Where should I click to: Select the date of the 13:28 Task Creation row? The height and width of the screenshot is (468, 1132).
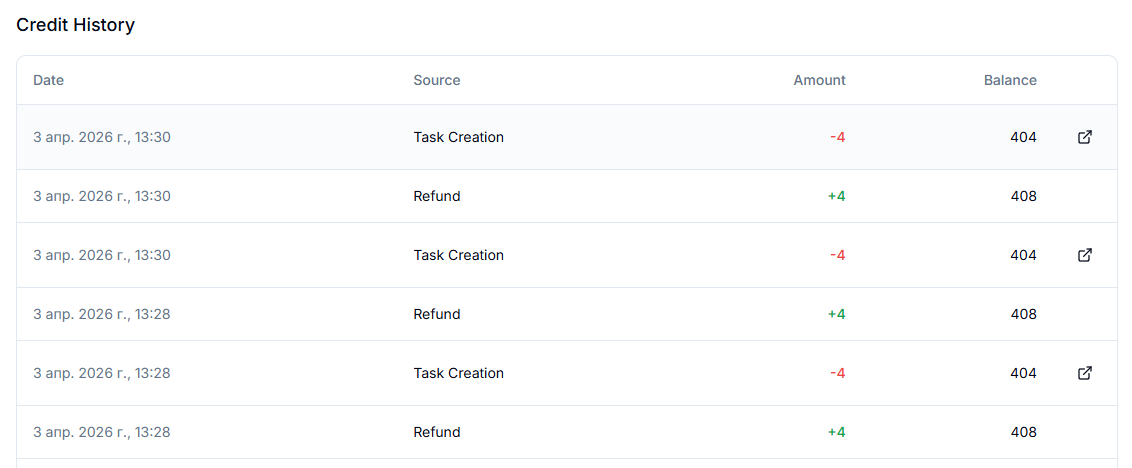coord(102,373)
